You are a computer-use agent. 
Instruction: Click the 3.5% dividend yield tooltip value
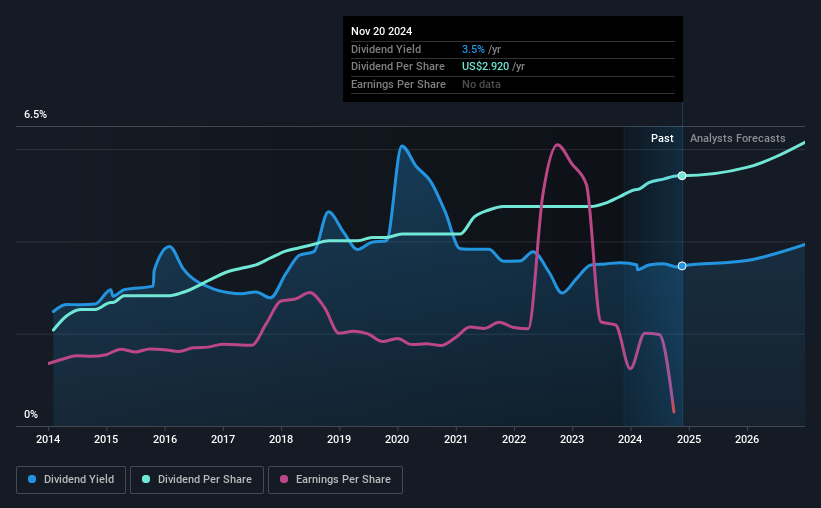[473, 49]
